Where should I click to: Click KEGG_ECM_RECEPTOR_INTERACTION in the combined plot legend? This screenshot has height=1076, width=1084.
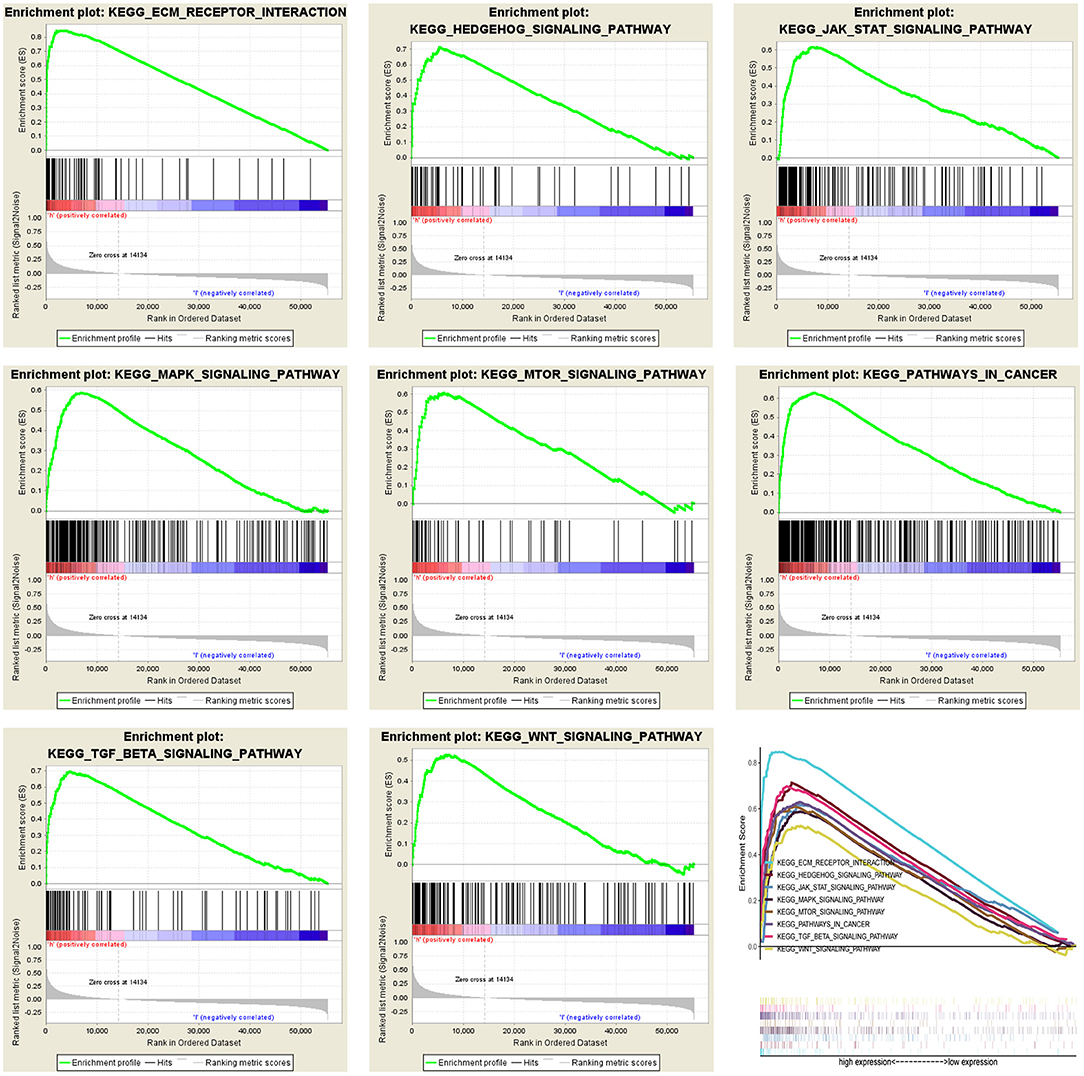(835, 863)
